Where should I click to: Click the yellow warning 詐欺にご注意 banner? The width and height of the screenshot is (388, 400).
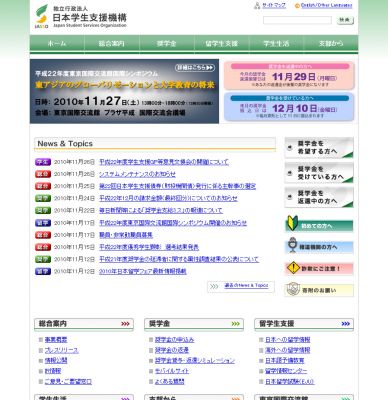319,268
